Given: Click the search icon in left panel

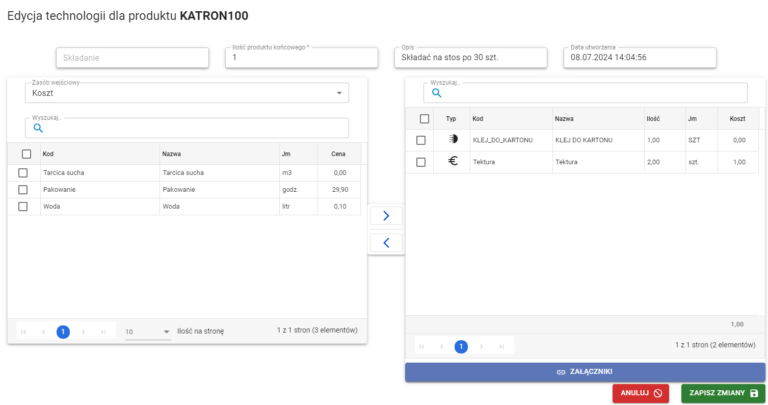Looking at the screenshot, I should pyautogui.click(x=39, y=128).
